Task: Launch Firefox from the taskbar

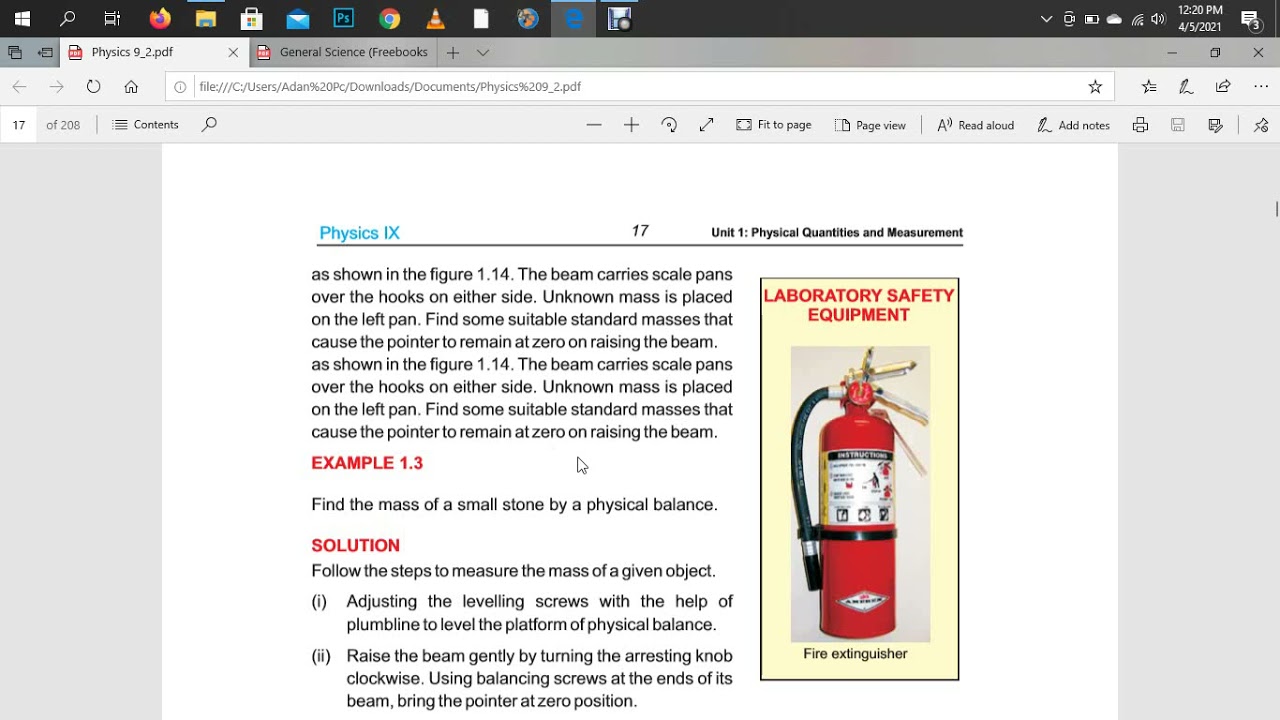Action: point(159,18)
